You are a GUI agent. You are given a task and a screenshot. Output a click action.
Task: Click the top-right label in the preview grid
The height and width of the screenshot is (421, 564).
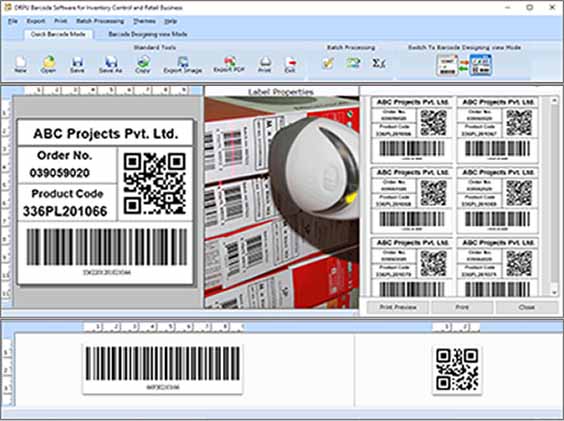coord(497,130)
